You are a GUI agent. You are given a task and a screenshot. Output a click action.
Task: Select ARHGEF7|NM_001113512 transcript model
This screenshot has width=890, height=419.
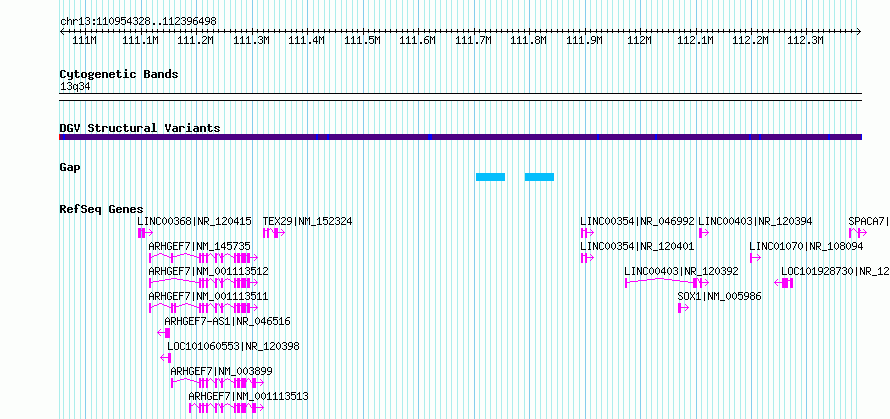(x=203, y=283)
